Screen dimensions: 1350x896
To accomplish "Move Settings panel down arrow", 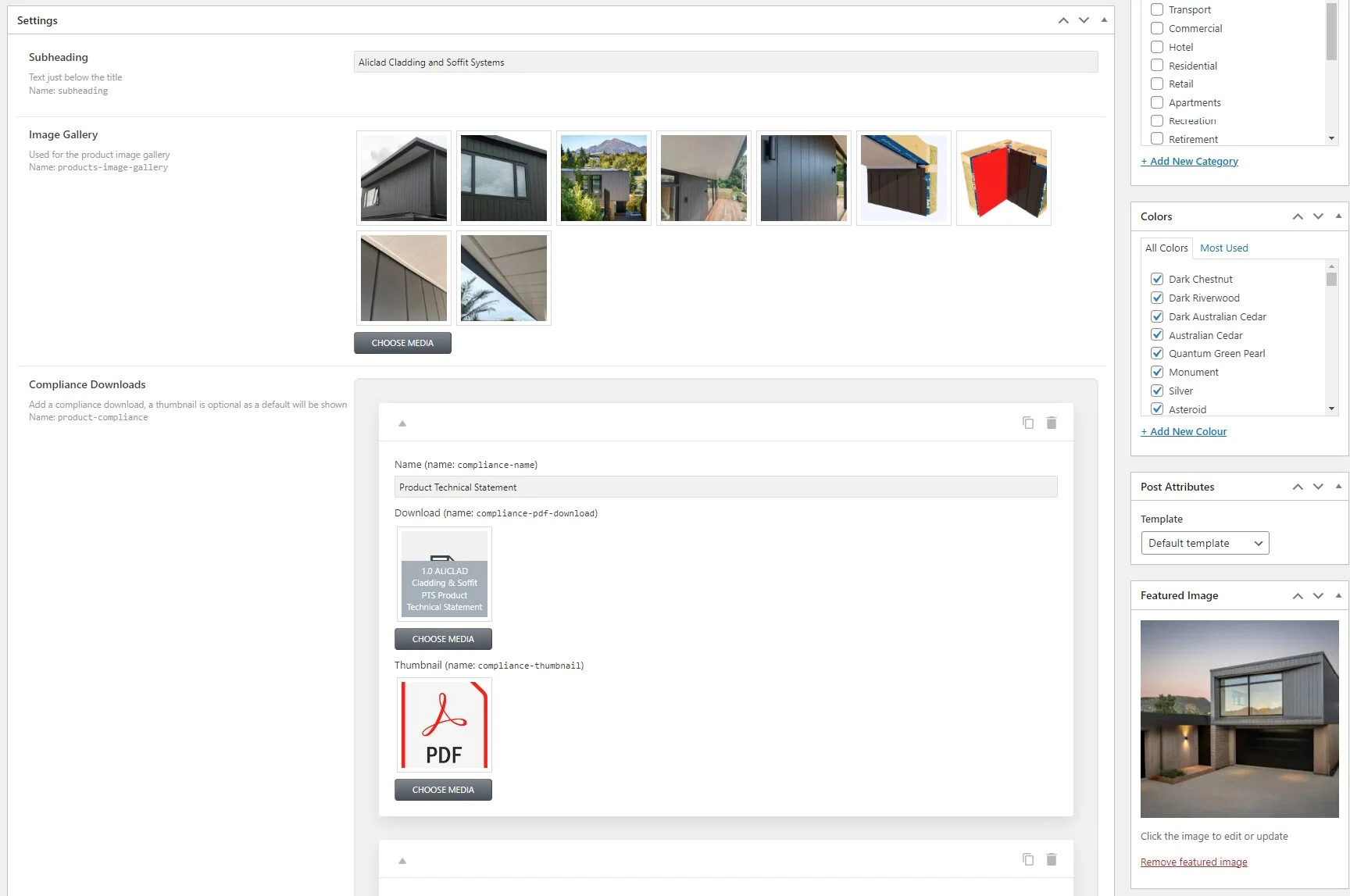I will coord(1084,20).
